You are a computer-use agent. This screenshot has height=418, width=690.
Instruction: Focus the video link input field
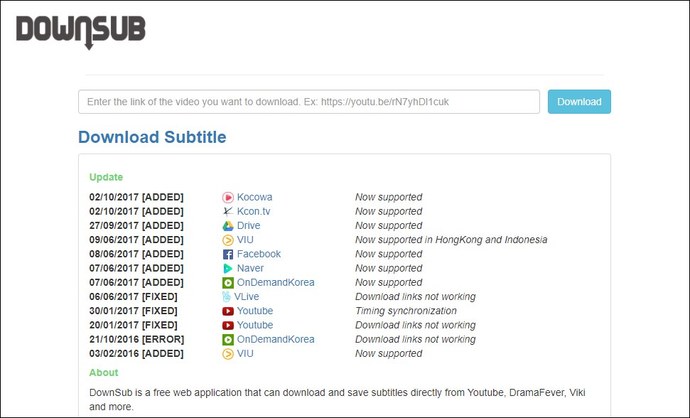[309, 102]
